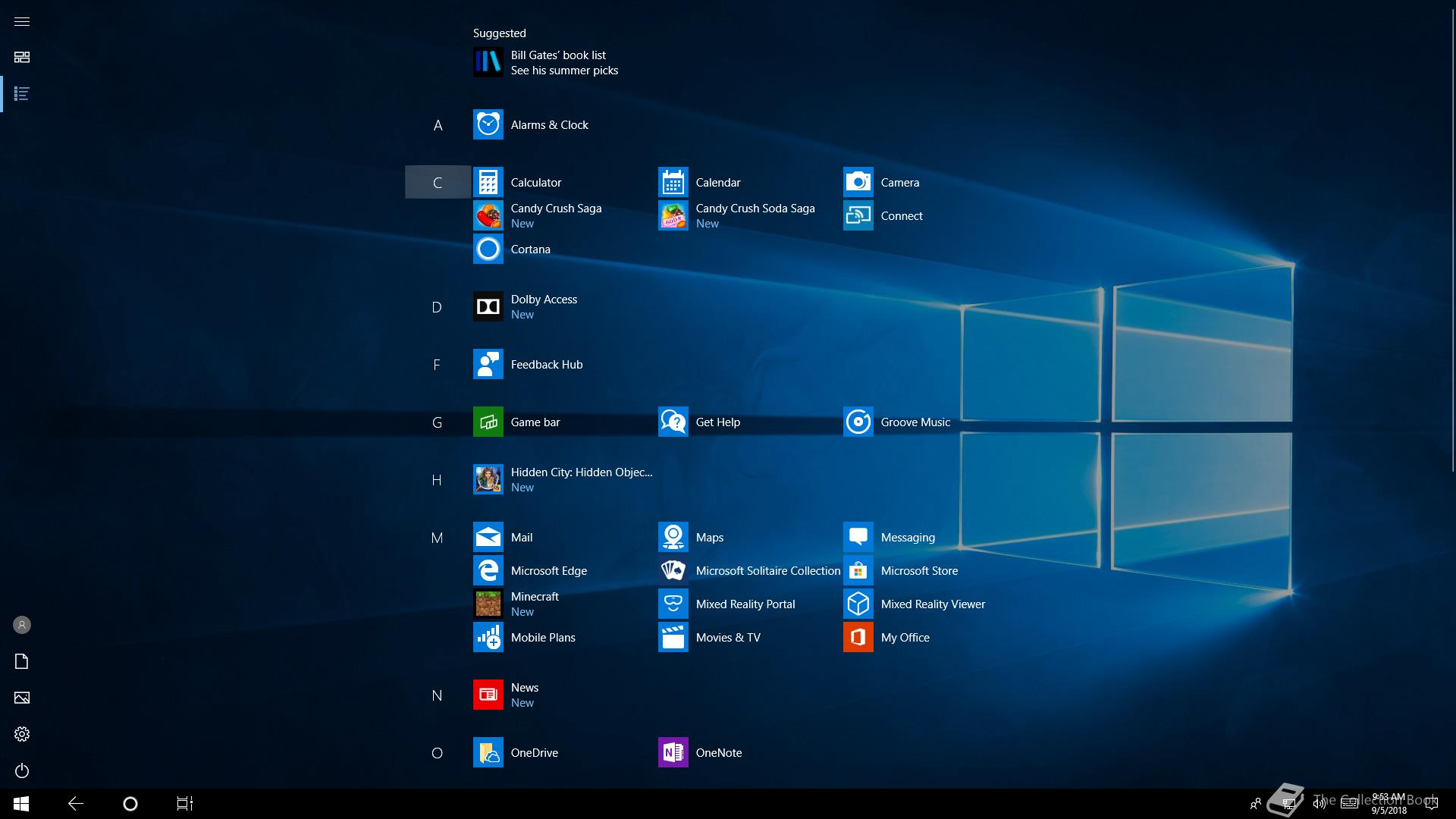Launch the OneNote icon
The height and width of the screenshot is (819, 1456).
click(673, 752)
